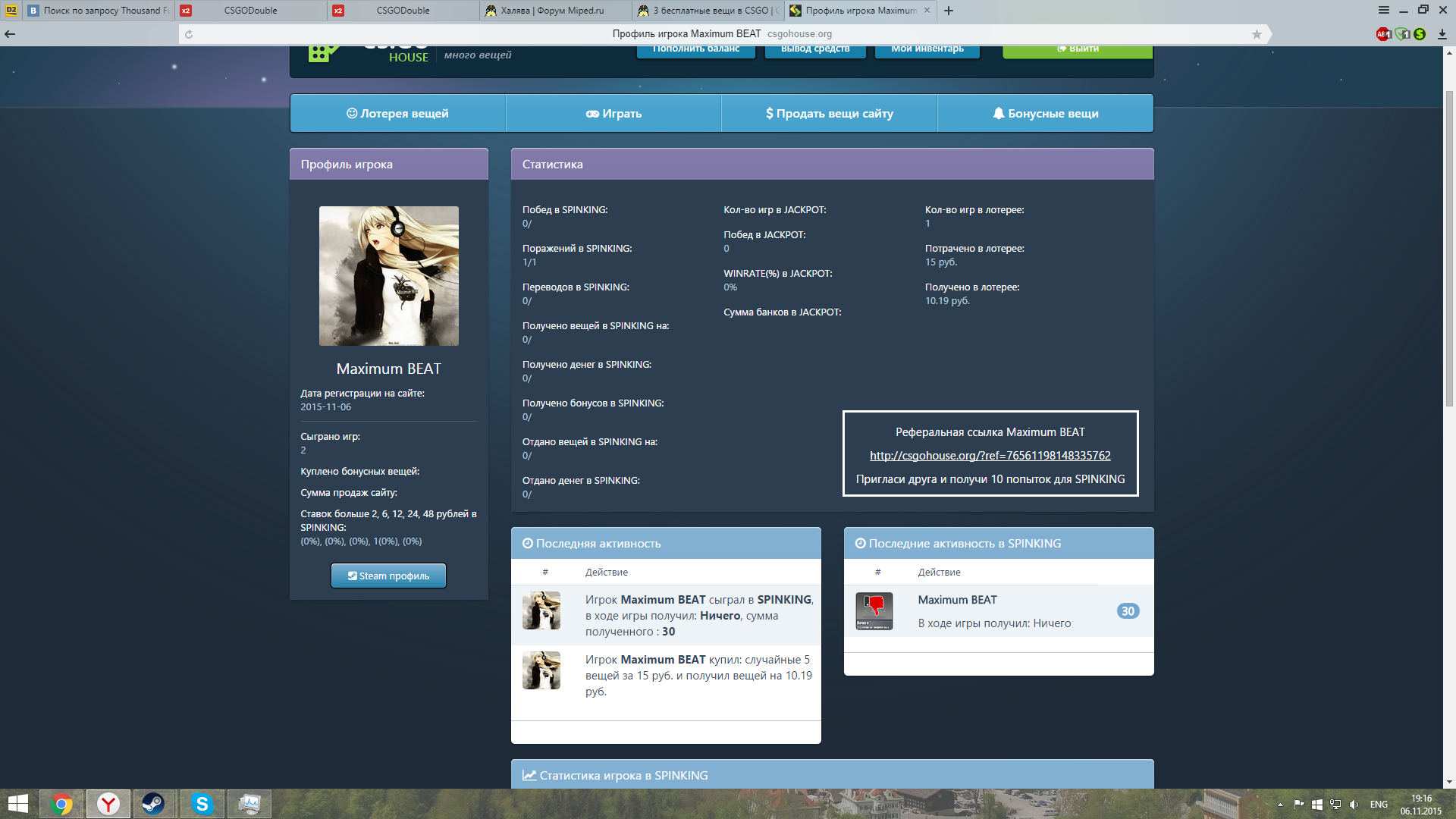Switch to the Халява | Форум Miped.ru tab
This screenshot has height=819, width=1456.
(x=555, y=11)
